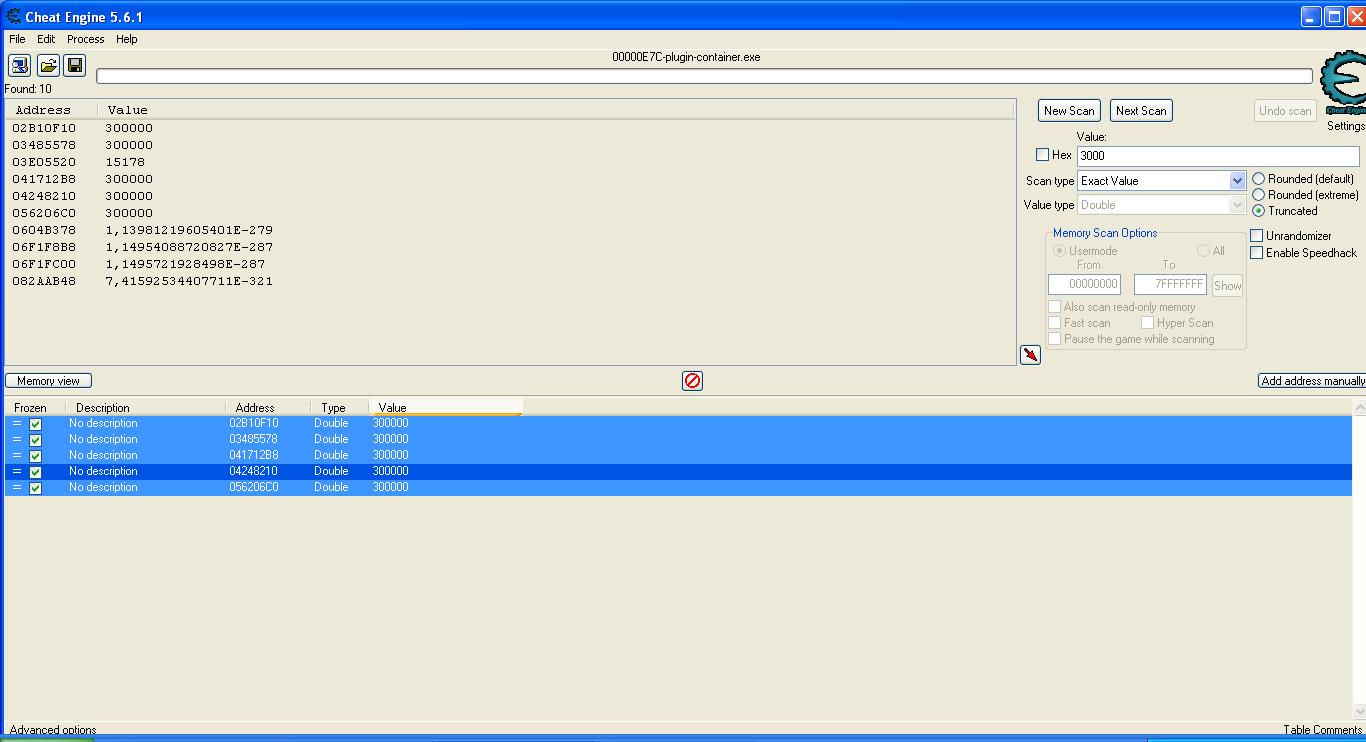Click the Cheat Engine title bar icon
Image resolution: width=1366 pixels, height=742 pixels.
pyautogui.click(x=13, y=17)
